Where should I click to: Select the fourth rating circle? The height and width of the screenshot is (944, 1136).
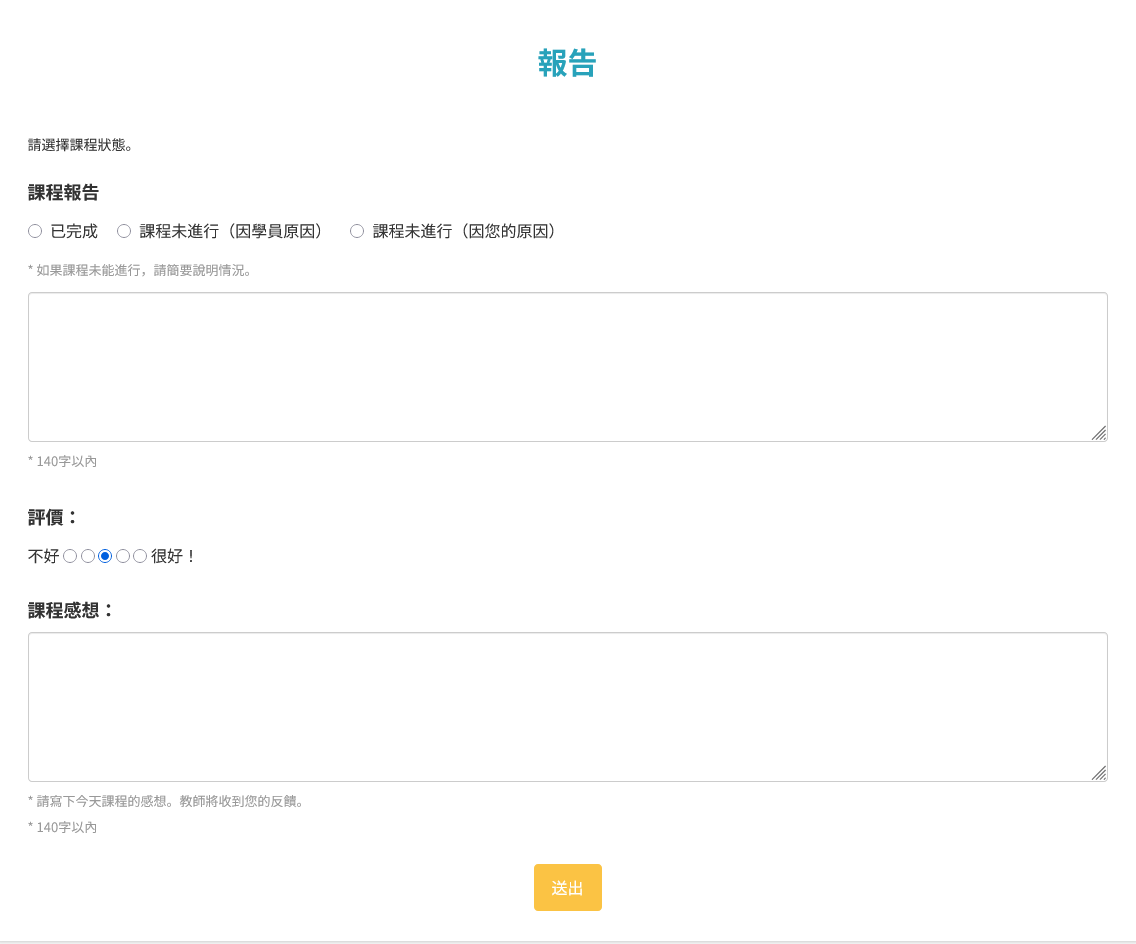pyautogui.click(x=122, y=555)
